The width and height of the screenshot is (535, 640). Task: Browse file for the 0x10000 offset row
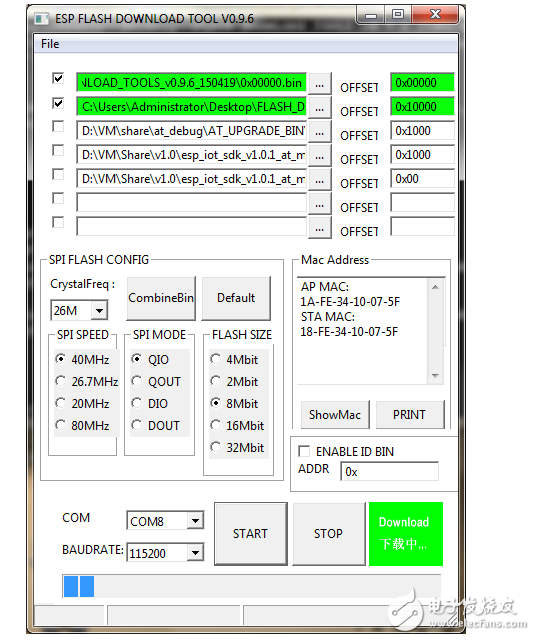[x=320, y=108]
